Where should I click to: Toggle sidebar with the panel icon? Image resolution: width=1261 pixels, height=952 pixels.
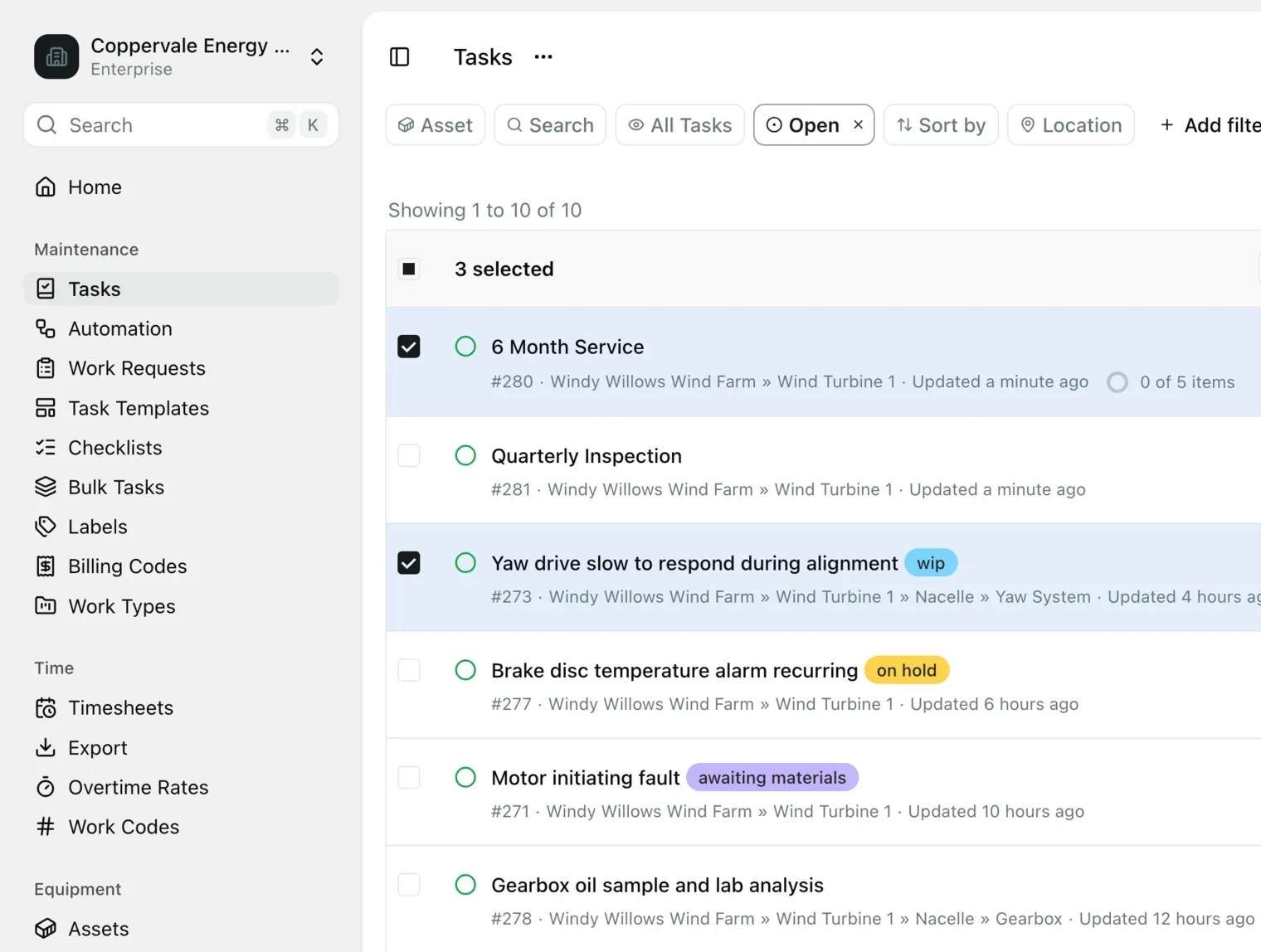[400, 56]
